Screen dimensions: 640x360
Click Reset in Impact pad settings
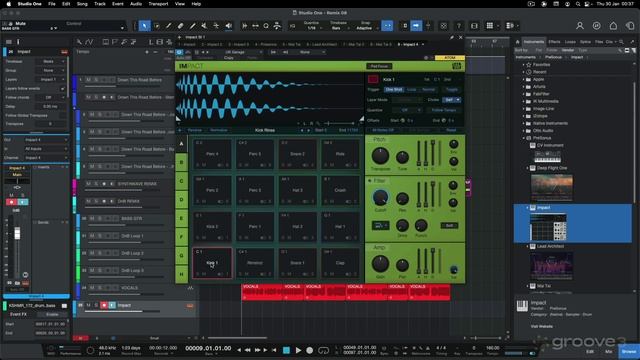451,130
